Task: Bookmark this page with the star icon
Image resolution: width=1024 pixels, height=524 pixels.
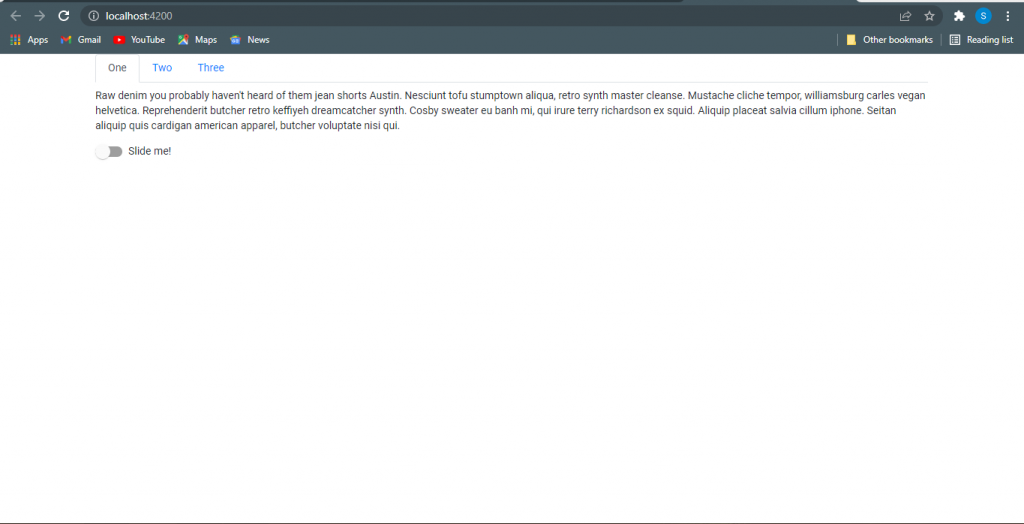Action: (x=929, y=16)
